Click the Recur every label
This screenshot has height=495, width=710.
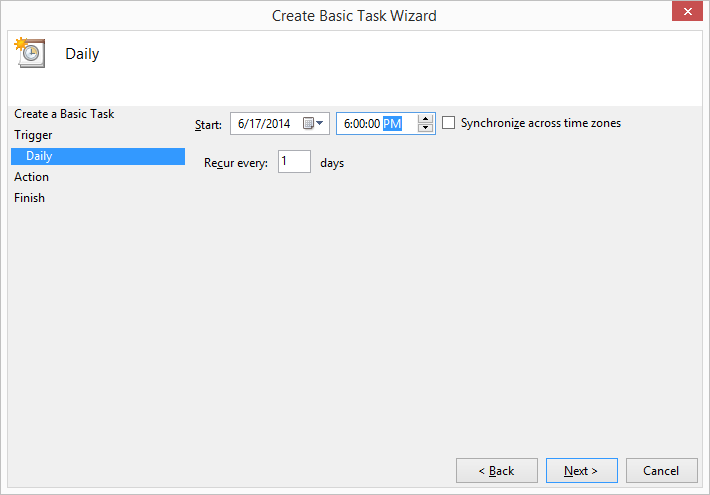tap(236, 163)
